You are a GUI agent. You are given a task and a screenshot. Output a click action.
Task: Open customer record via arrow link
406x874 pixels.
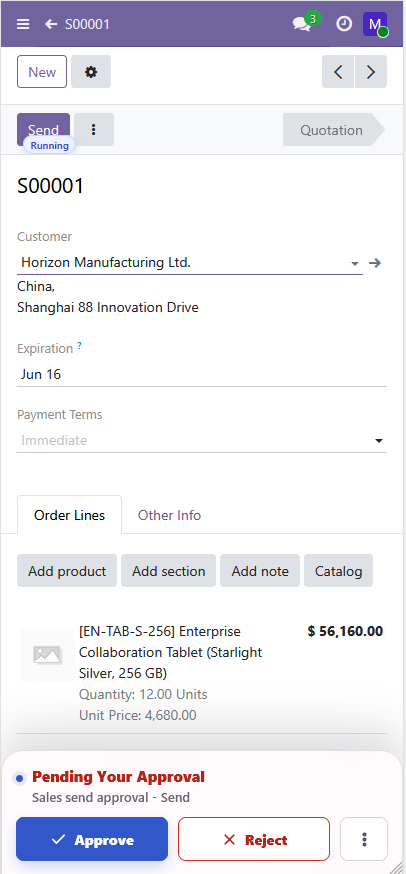click(375, 263)
